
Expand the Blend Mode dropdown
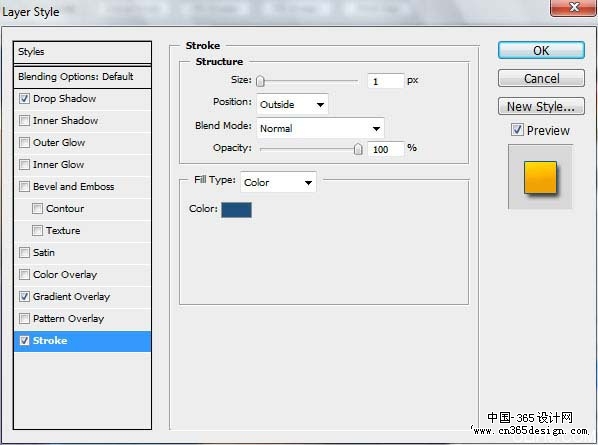coord(320,128)
